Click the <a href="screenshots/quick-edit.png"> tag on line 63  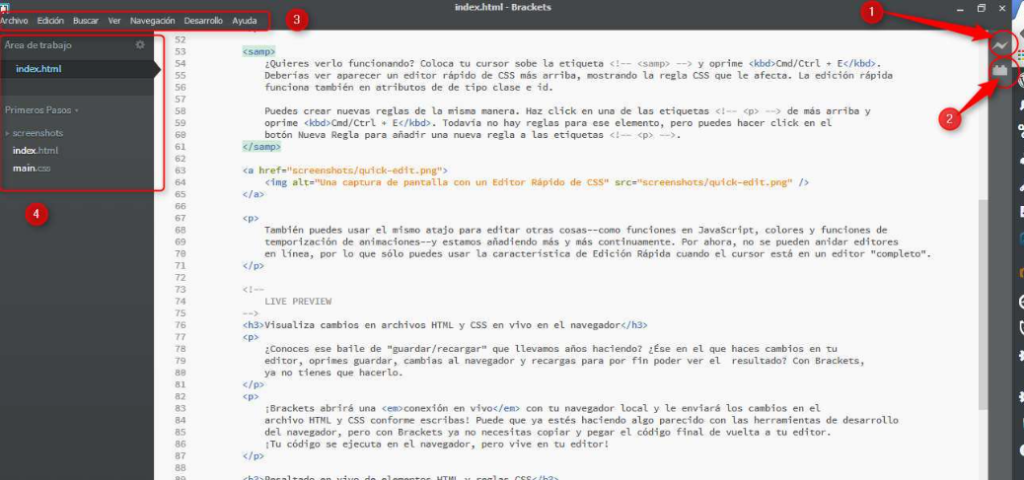pyautogui.click(x=345, y=170)
